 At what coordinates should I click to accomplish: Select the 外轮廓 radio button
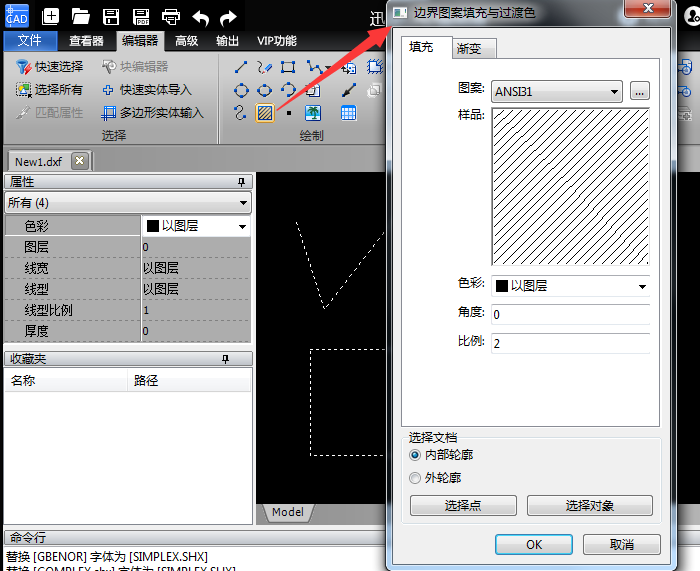(416, 478)
